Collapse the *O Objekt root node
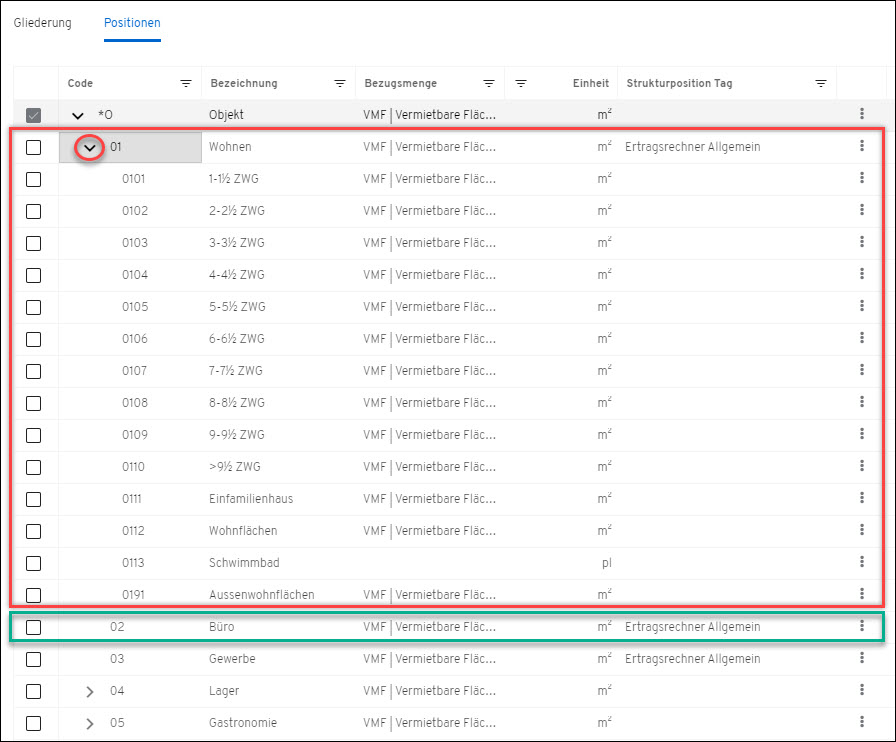This screenshot has width=896, height=742. (78, 115)
